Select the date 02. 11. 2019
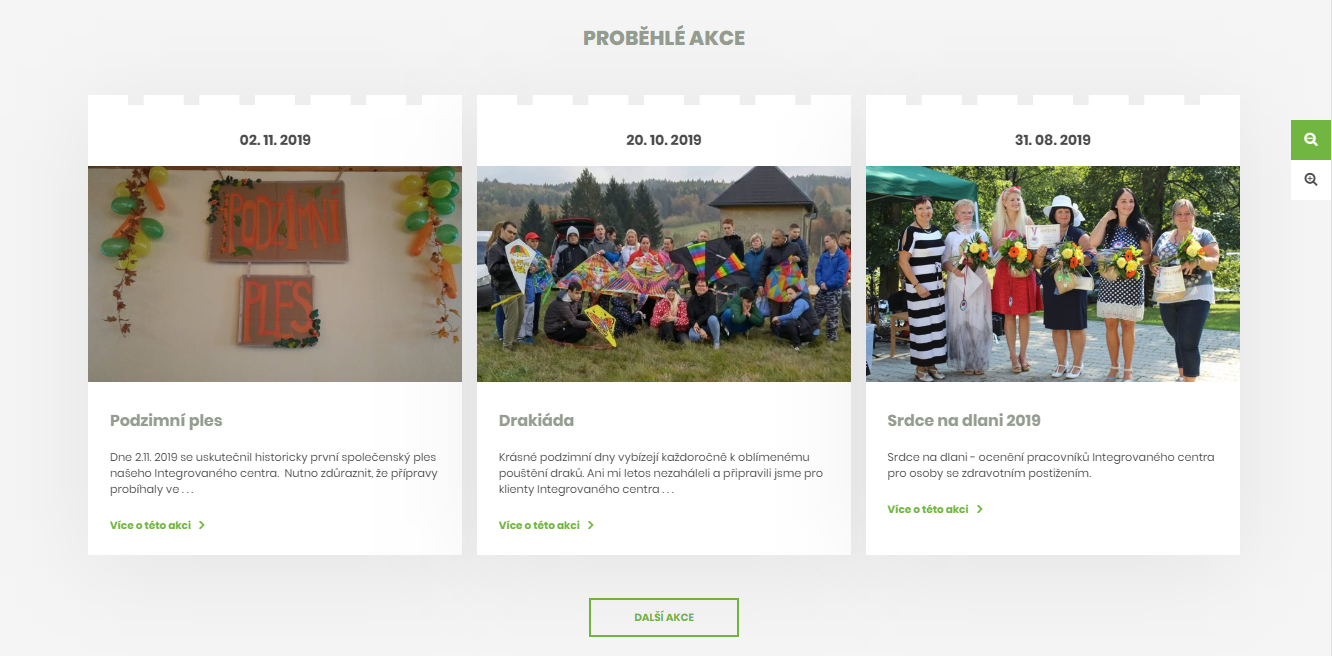Screen dimensions: 1332x656 click(275, 140)
